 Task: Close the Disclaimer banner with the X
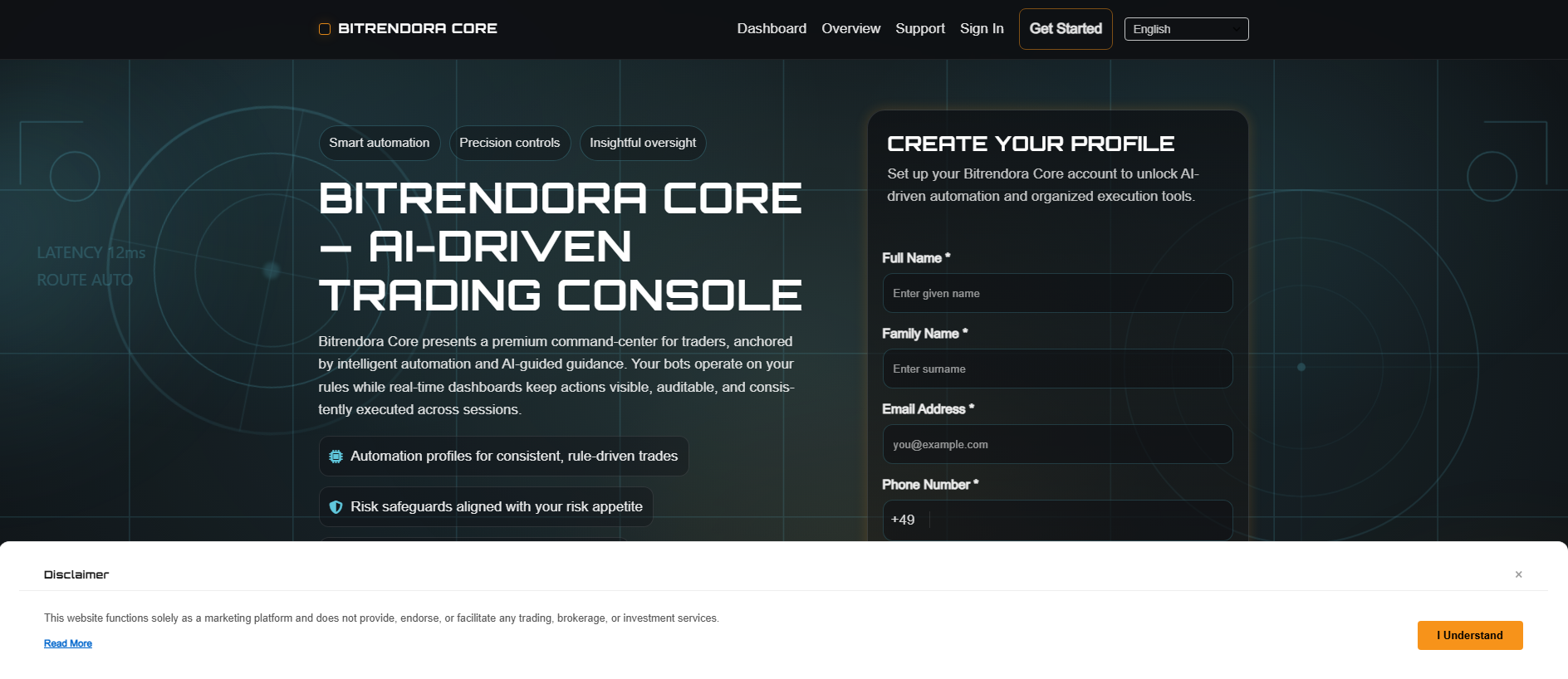tap(1518, 574)
